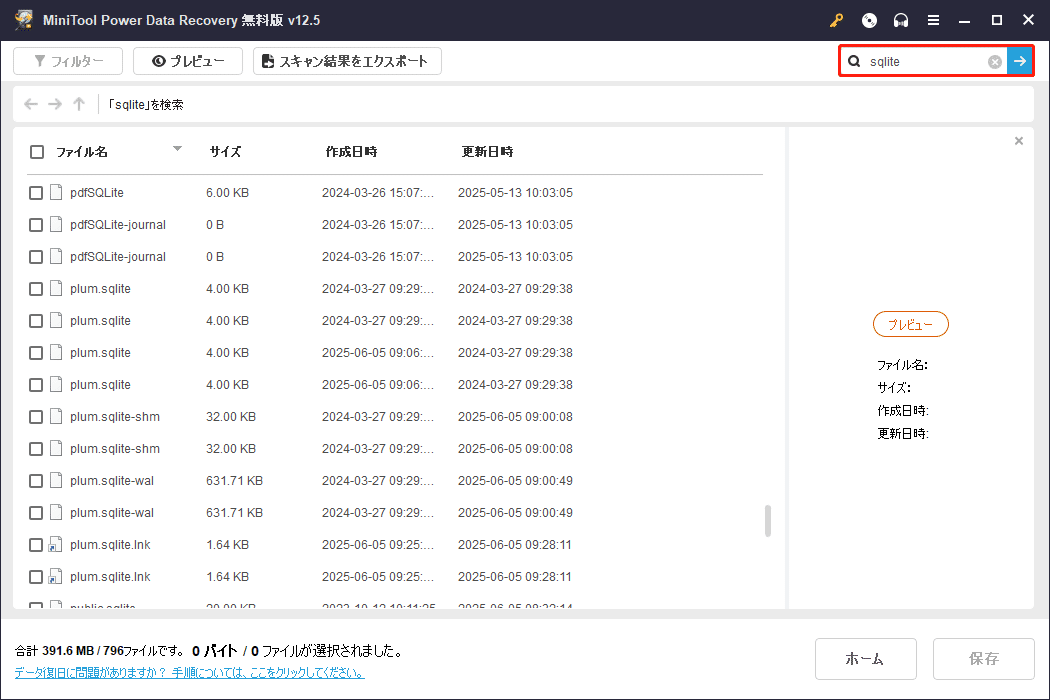Open スキャン結果をエクスポート
Image resolution: width=1050 pixels, height=700 pixels.
click(x=347, y=61)
